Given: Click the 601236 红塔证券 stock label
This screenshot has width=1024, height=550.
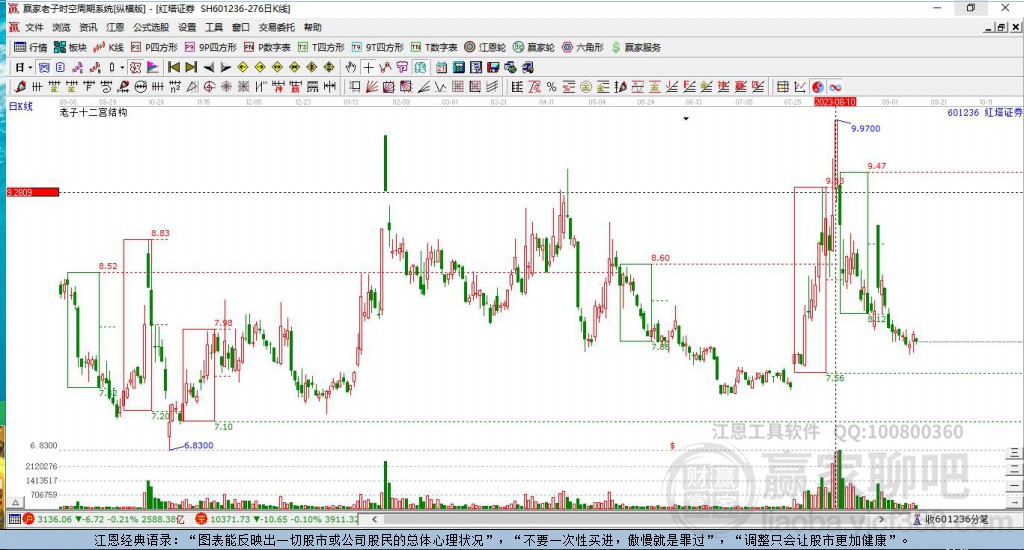Looking at the screenshot, I should click(984, 112).
